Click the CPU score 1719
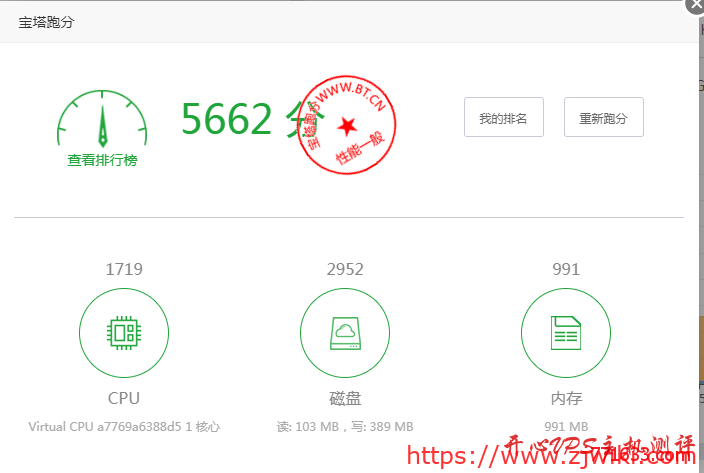 124,269
